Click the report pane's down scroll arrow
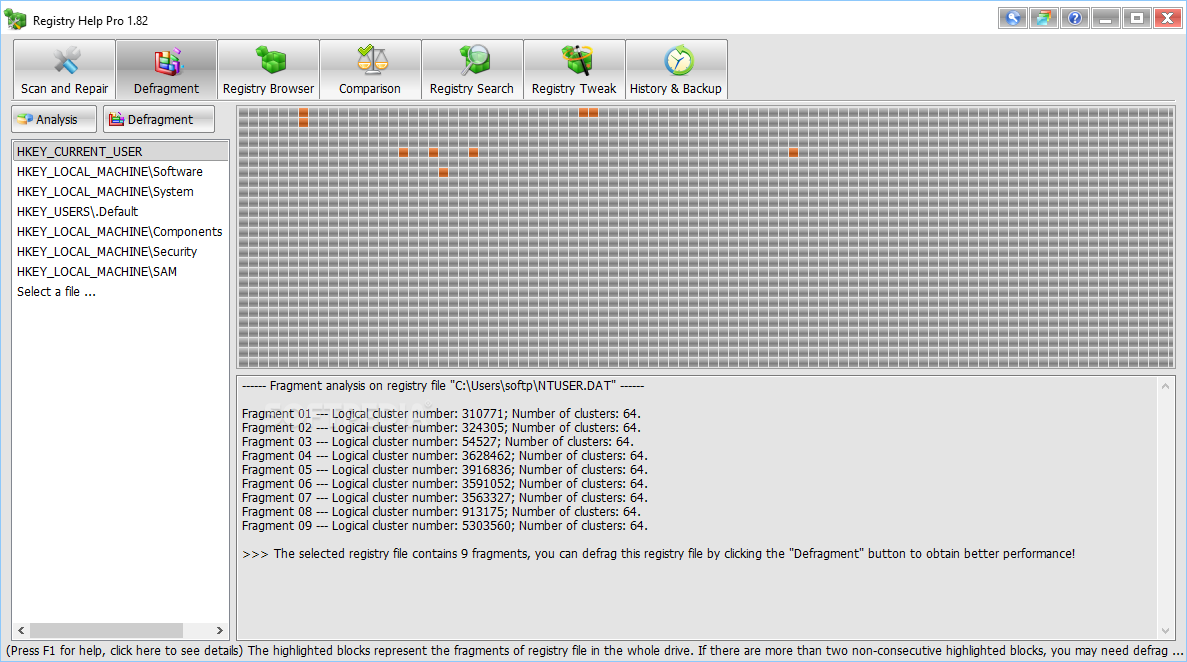This screenshot has height=662, width=1187. tap(1165, 631)
